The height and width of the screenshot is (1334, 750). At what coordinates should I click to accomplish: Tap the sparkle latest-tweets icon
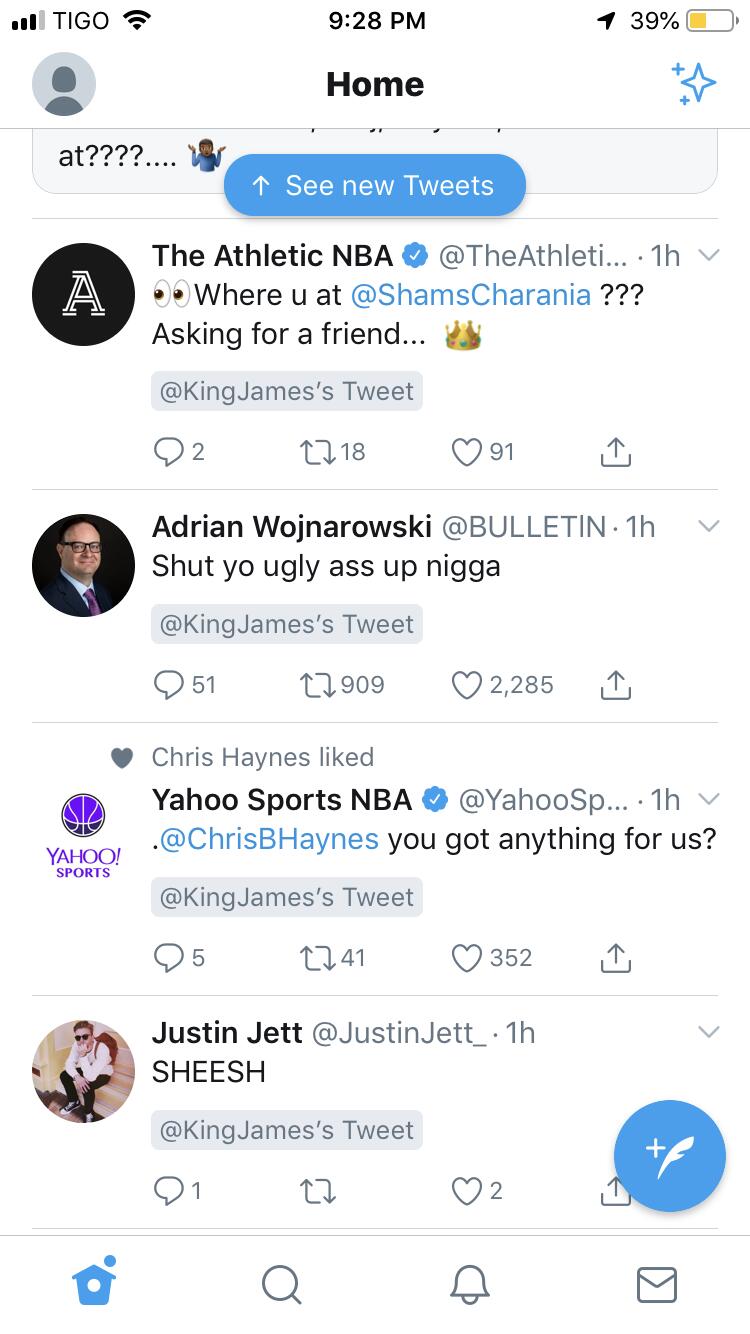(x=694, y=83)
